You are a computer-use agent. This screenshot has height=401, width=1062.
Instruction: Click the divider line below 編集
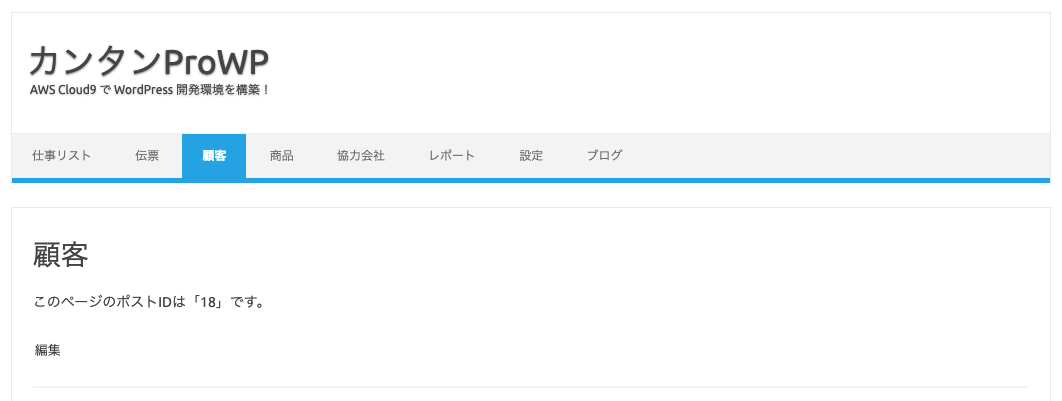[531, 387]
